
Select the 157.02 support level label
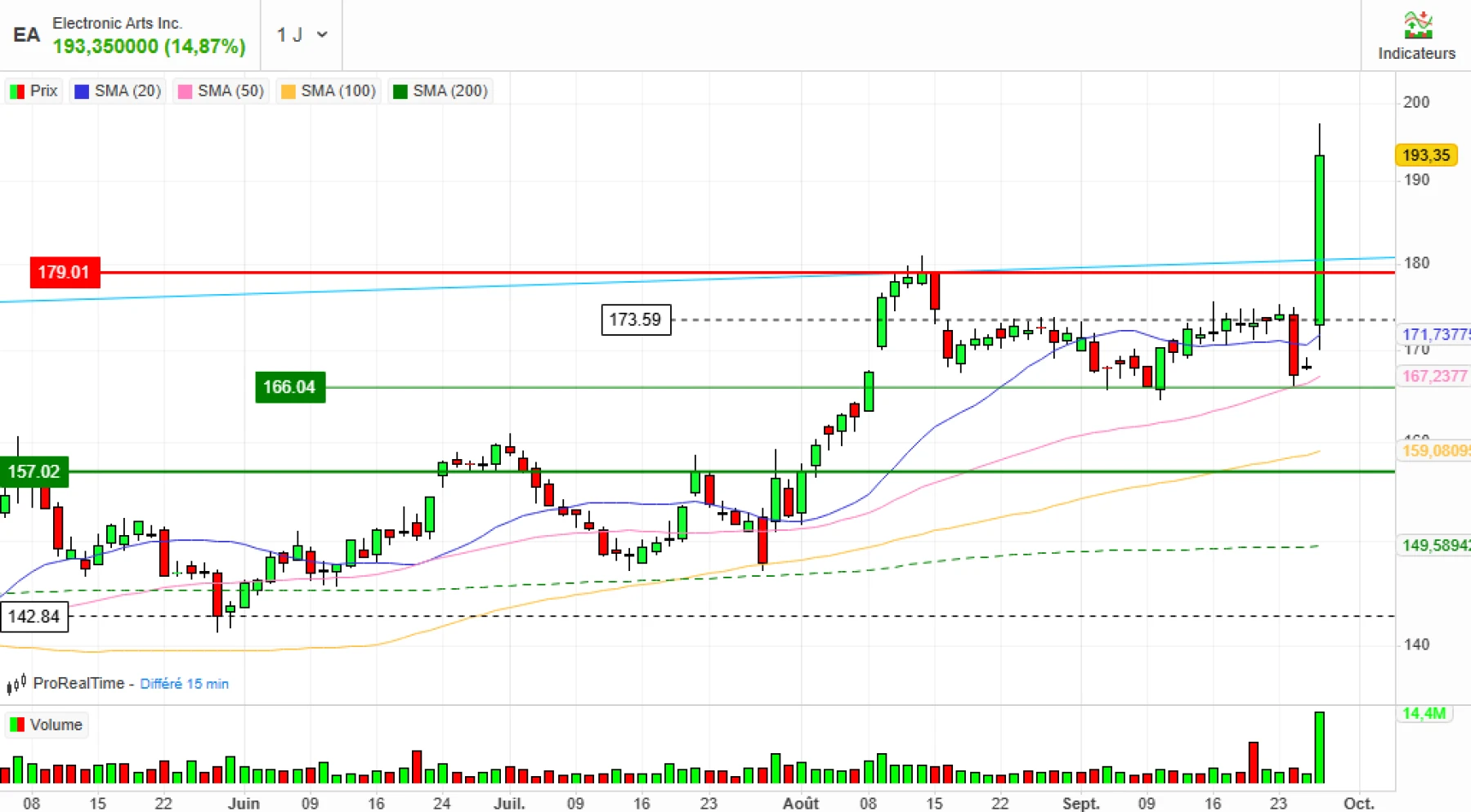[34, 471]
